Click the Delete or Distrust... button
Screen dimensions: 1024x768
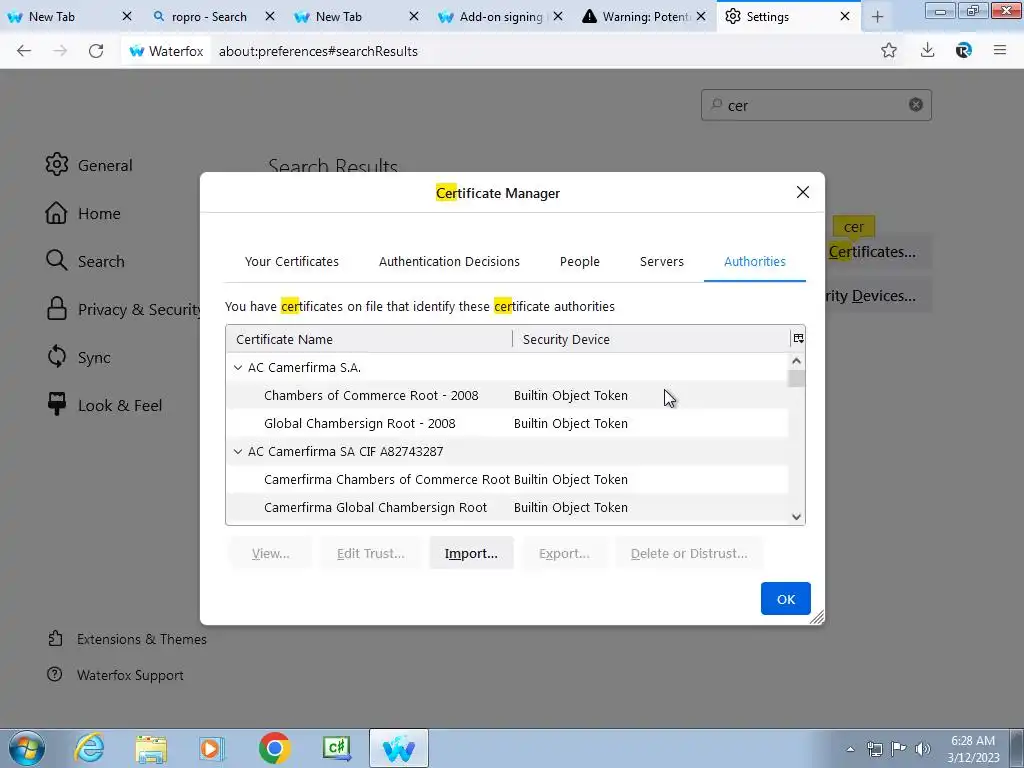[688, 553]
